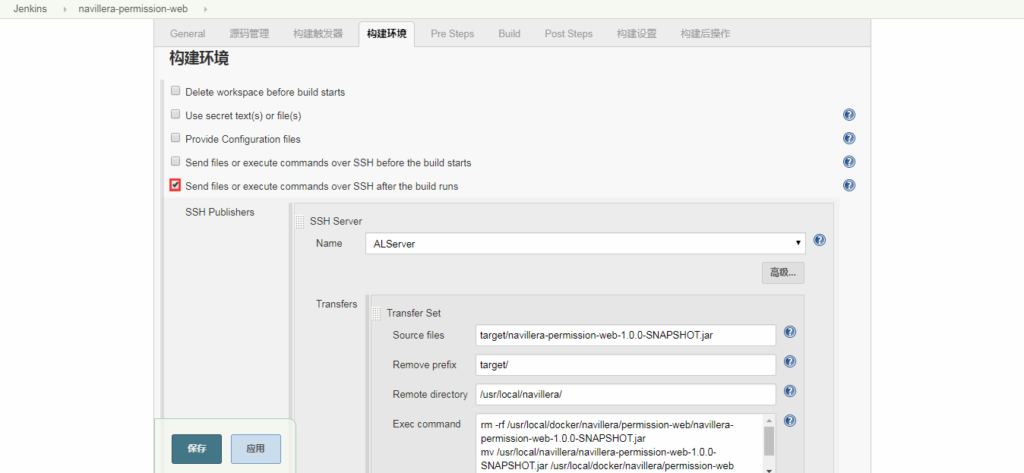Screen dimensions: 1024x473
Task: Switch to the Pre Steps tab
Action: coord(452,34)
